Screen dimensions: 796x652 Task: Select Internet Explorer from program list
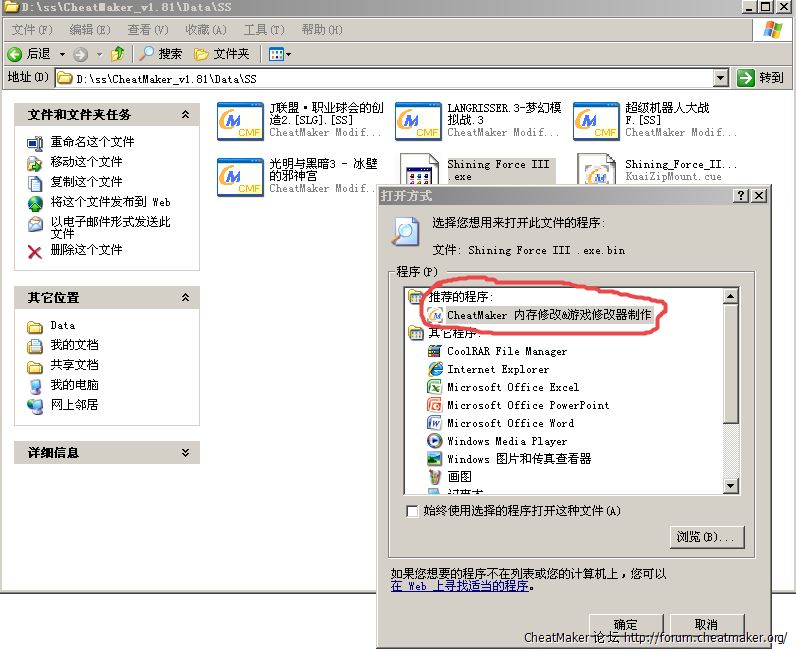point(497,369)
